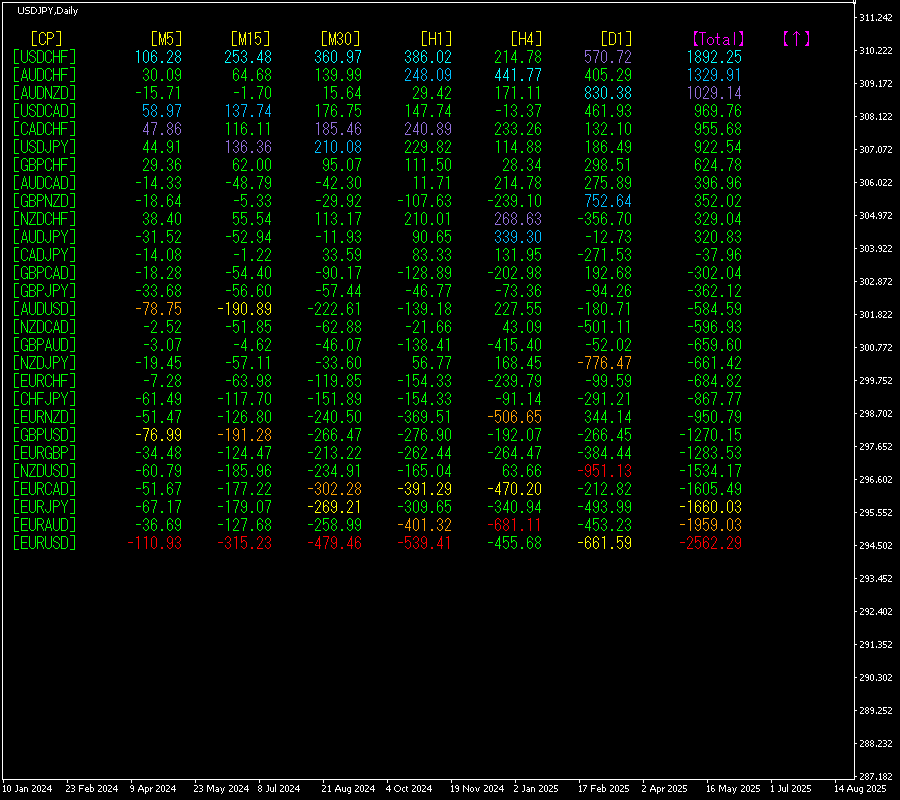Click EURUSD total value -2562.29
The image size is (900, 800).
coord(711,543)
